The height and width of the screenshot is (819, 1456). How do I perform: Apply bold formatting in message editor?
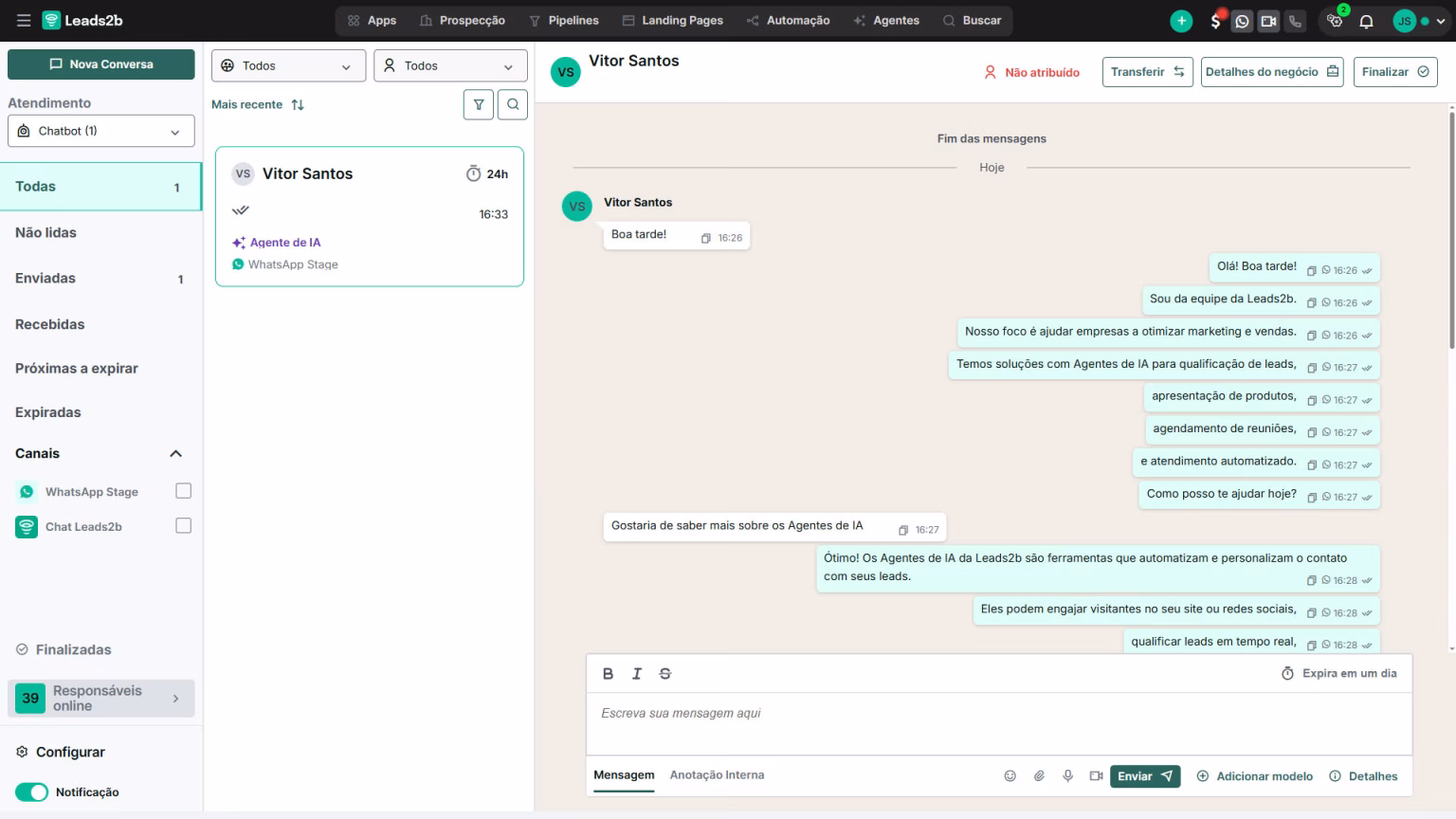tap(608, 673)
